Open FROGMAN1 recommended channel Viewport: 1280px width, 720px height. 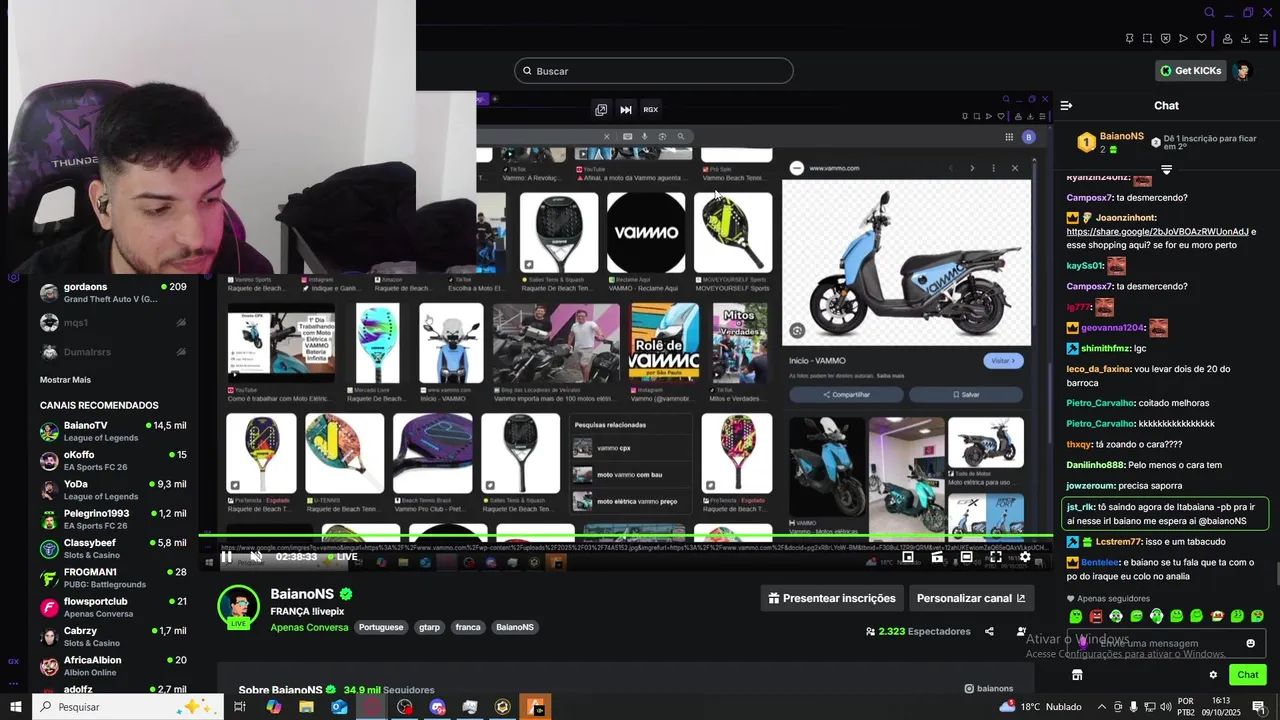coord(113,578)
